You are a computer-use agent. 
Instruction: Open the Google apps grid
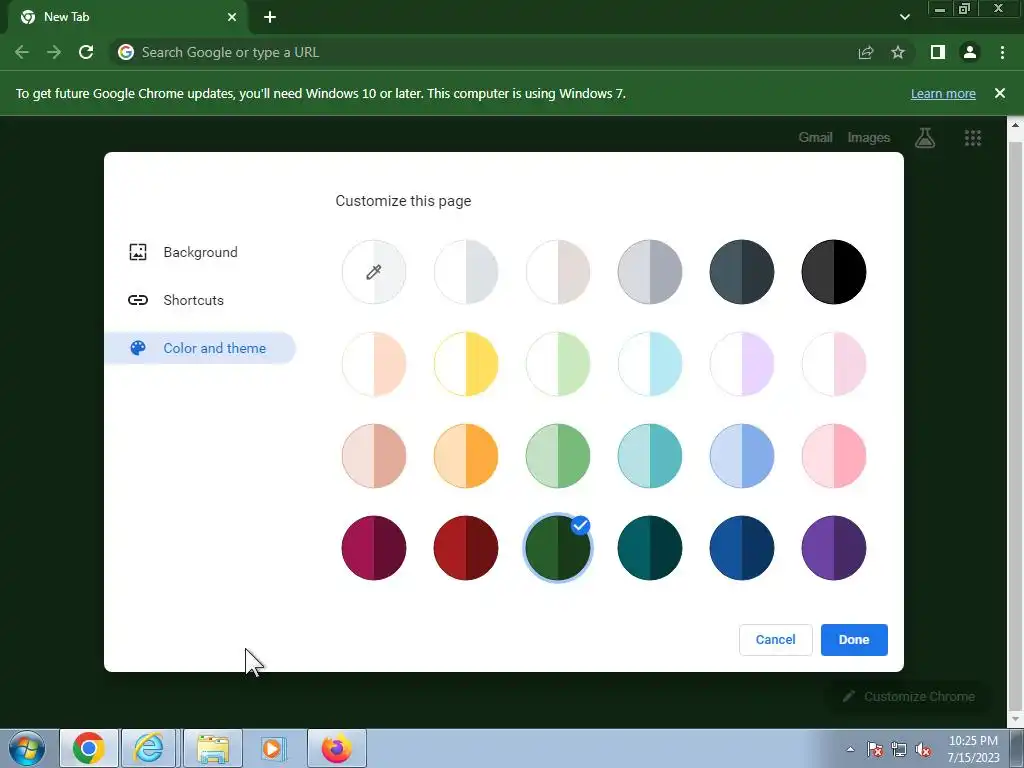[972, 137]
